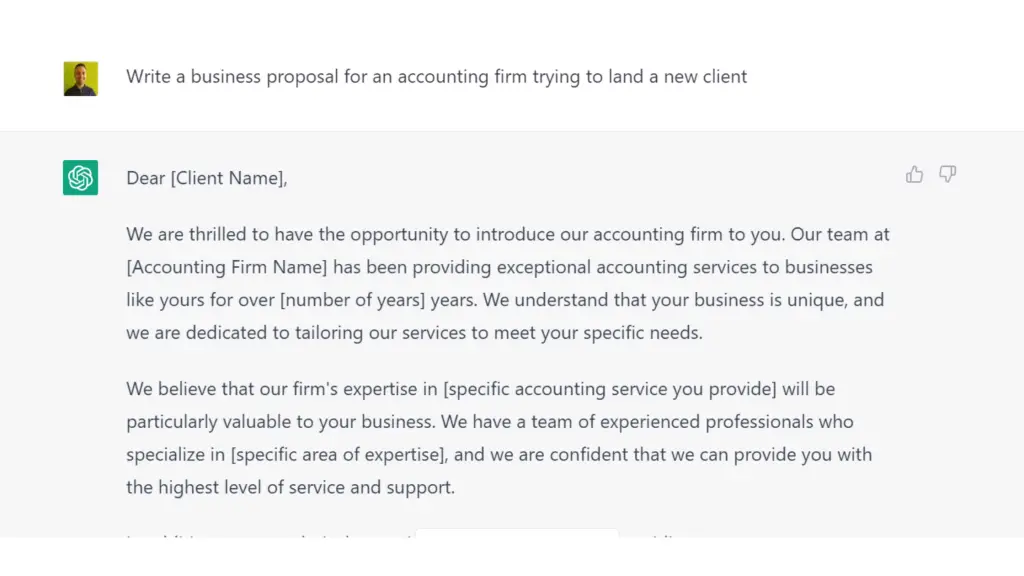Click the cut-off text line at the bottom
The image size is (1024, 576).
pyautogui.click(x=402, y=536)
